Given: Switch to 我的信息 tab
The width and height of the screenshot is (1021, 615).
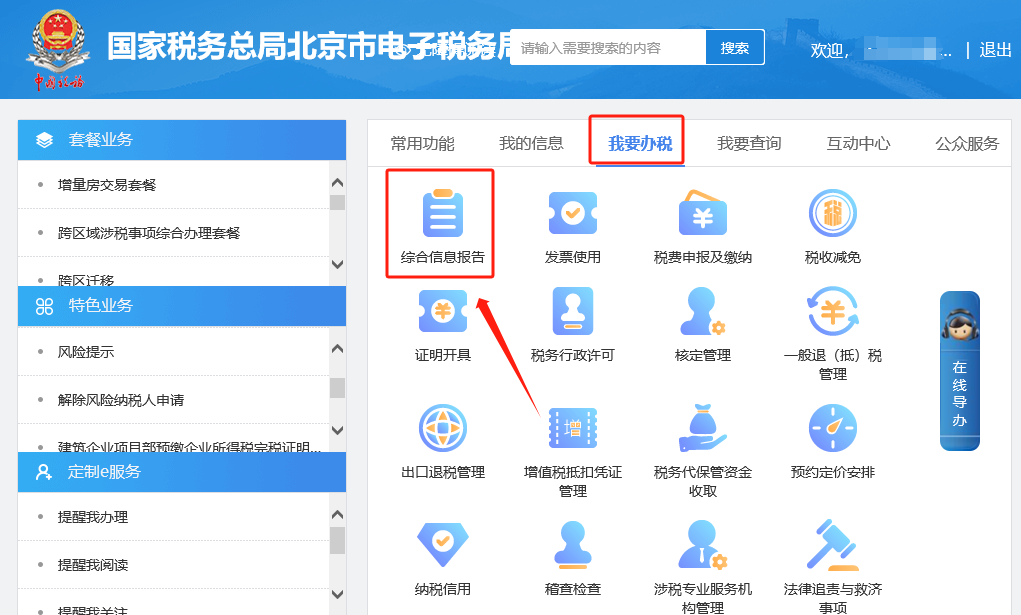Looking at the screenshot, I should click(531, 143).
